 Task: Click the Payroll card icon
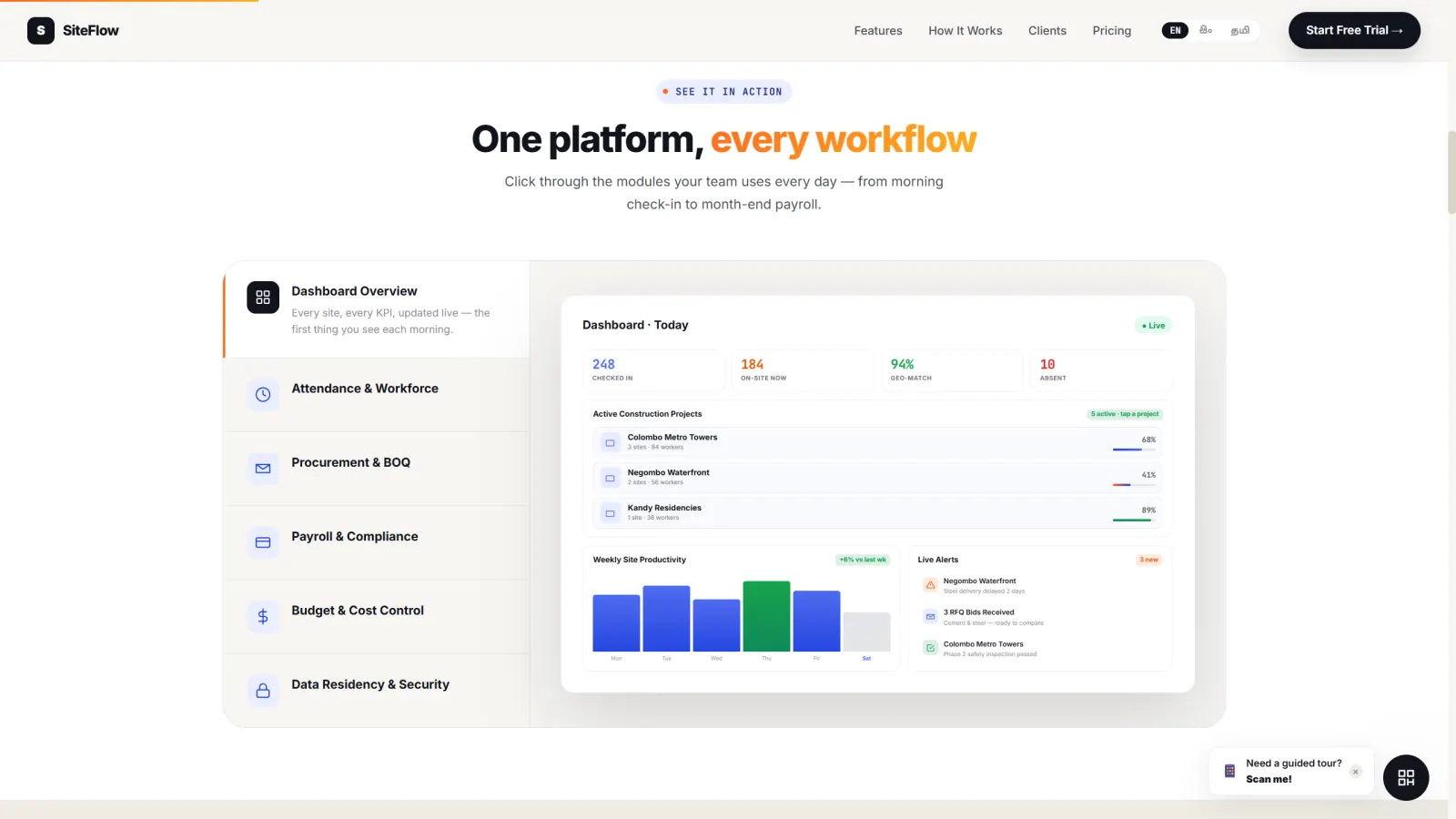[263, 542]
